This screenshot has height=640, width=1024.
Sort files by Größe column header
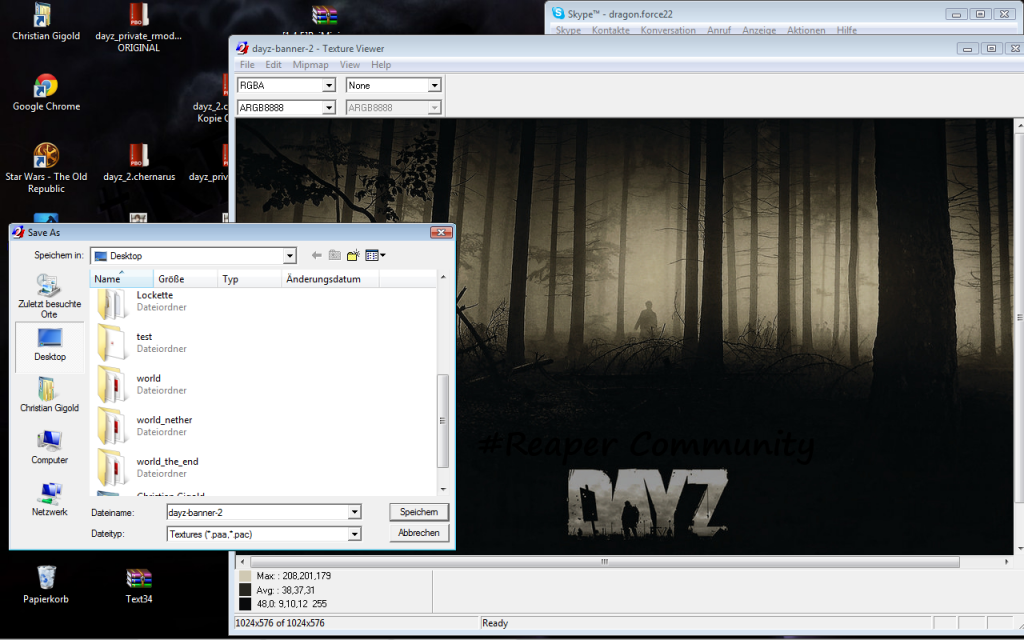point(185,279)
